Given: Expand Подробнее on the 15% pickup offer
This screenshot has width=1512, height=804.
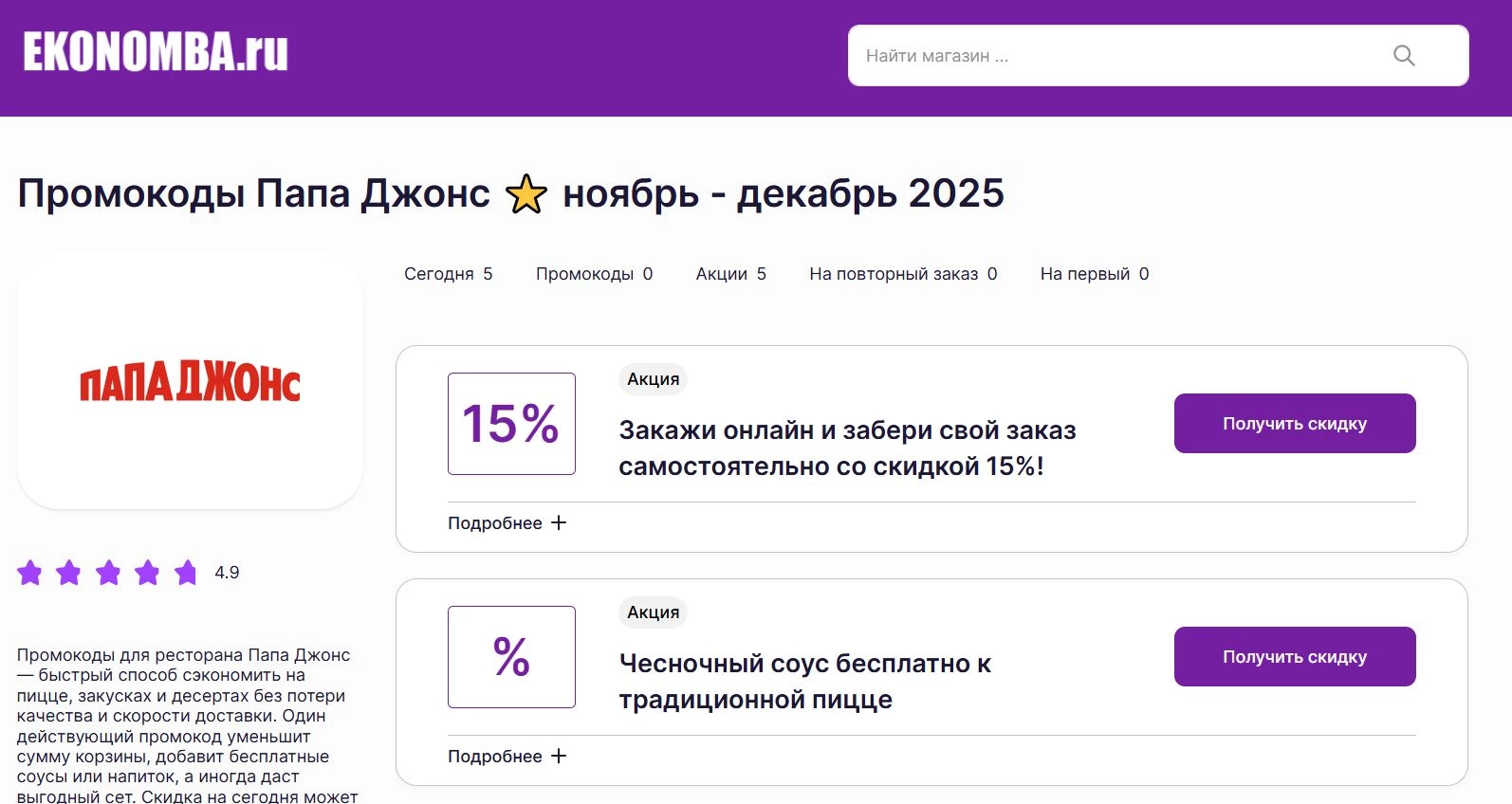Looking at the screenshot, I should (x=495, y=521).
